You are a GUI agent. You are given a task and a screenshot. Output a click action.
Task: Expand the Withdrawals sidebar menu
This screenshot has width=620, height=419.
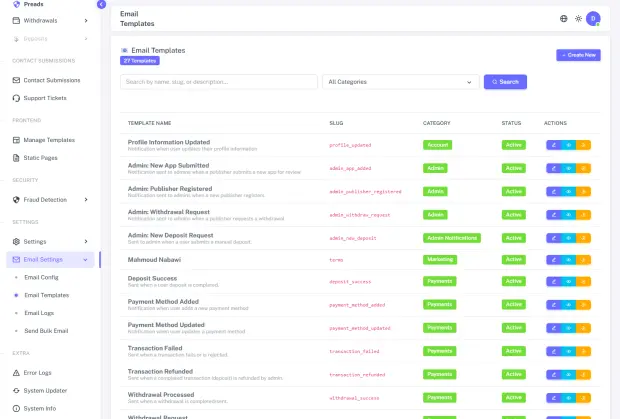point(50,21)
